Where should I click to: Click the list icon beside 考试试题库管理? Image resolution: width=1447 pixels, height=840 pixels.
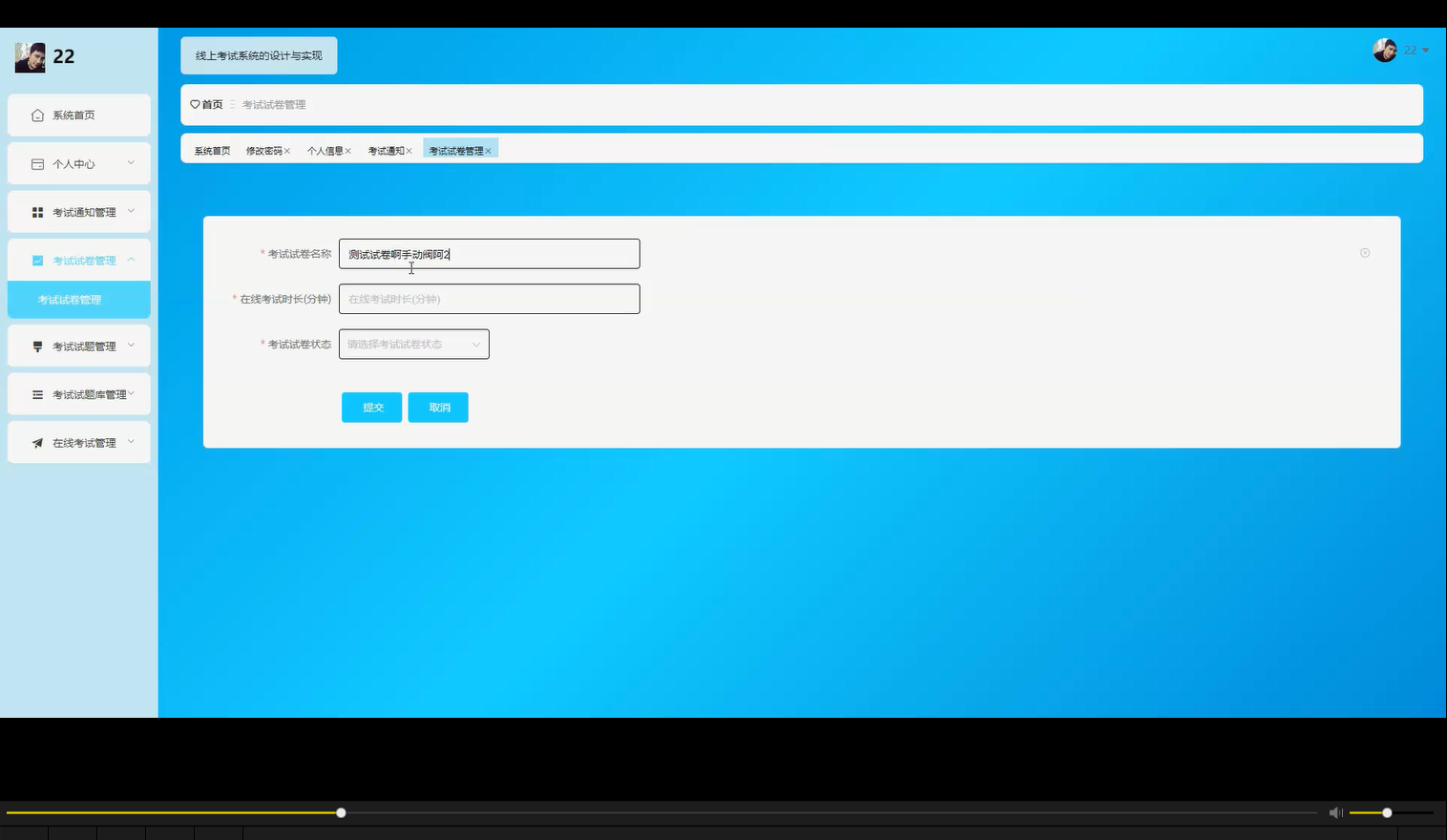37,394
